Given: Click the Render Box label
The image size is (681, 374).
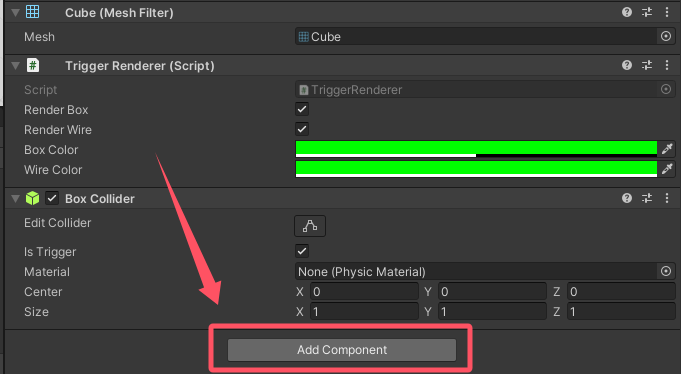Looking at the screenshot, I should pos(56,109).
